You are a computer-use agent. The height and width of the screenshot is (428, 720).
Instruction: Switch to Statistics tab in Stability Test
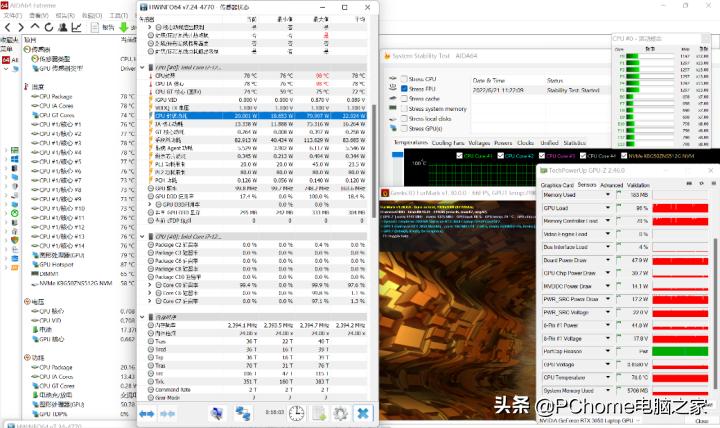point(574,143)
